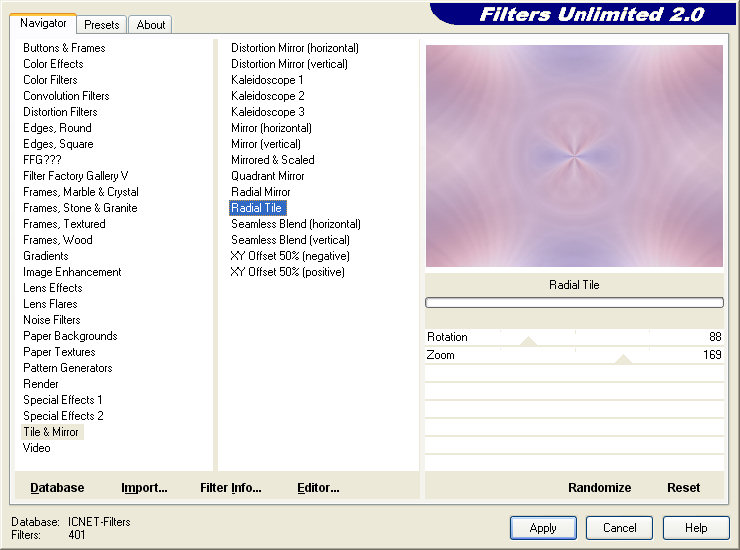
Task: Select the Render category
Action: [41, 384]
